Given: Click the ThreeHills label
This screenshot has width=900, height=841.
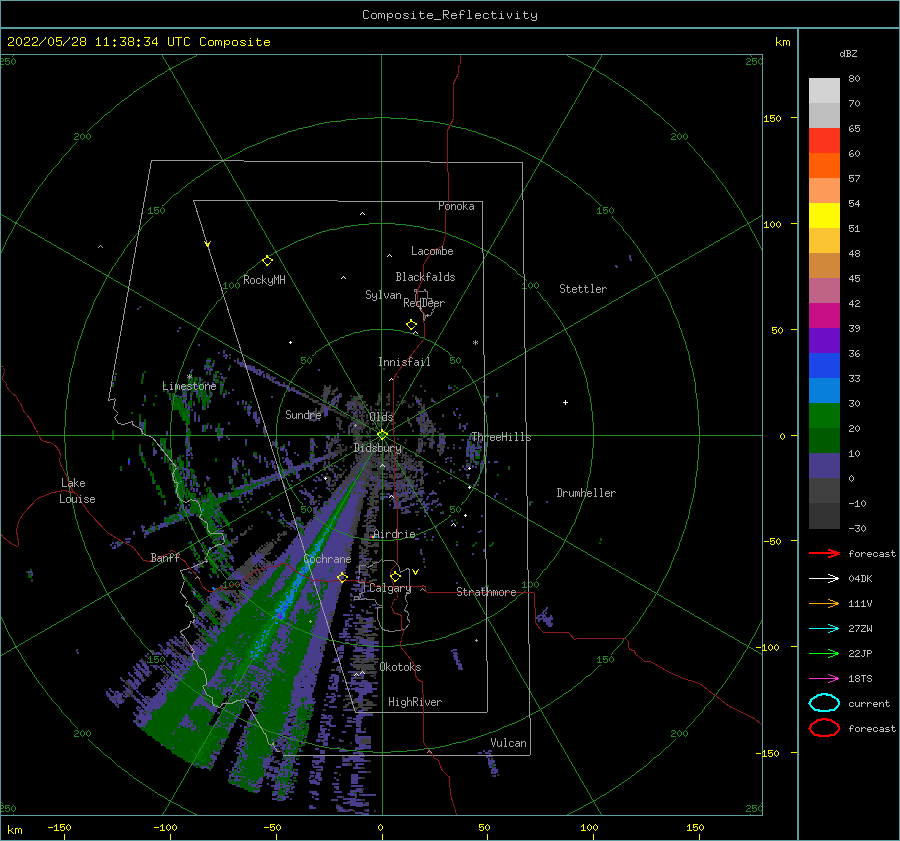Looking at the screenshot, I should (501, 437).
